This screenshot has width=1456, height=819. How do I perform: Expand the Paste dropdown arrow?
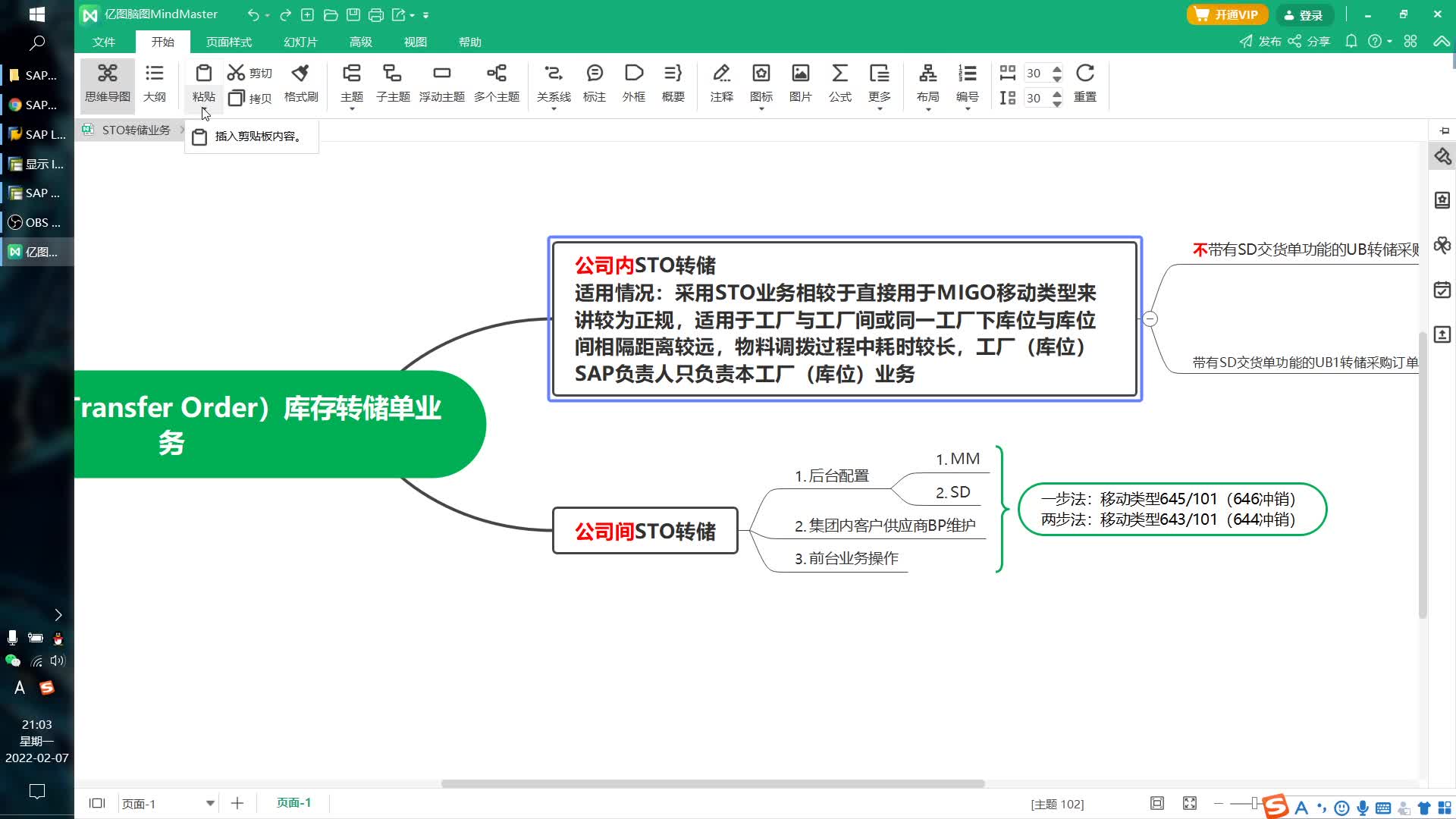203,110
